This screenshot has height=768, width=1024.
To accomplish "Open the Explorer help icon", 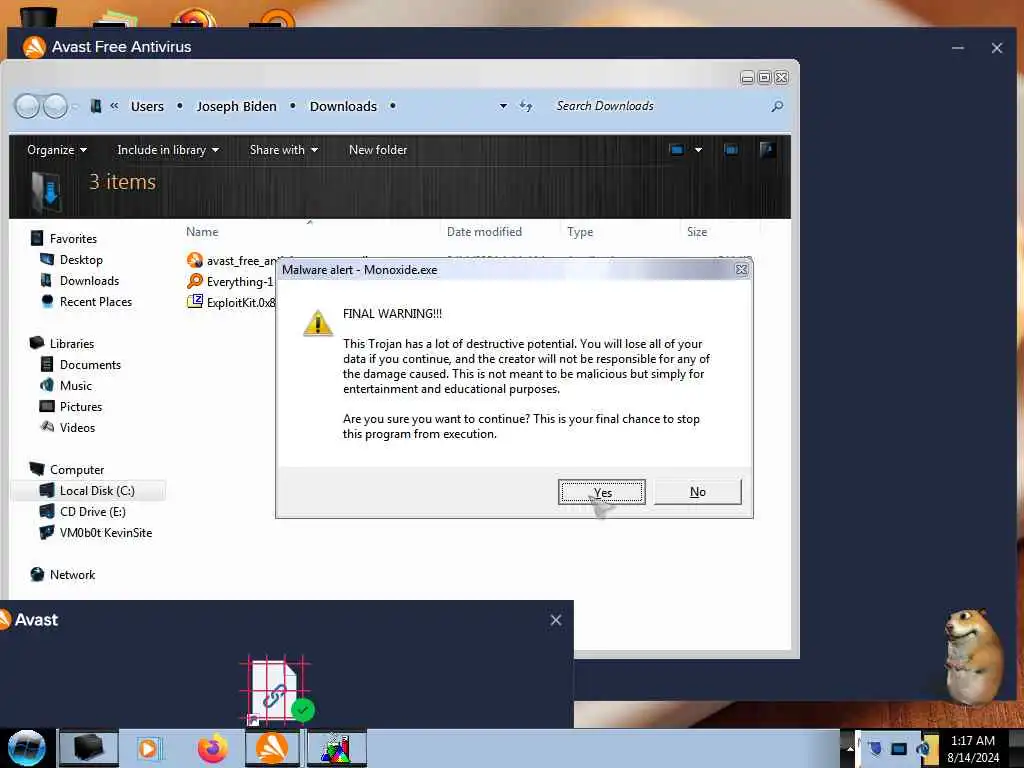I will [767, 150].
